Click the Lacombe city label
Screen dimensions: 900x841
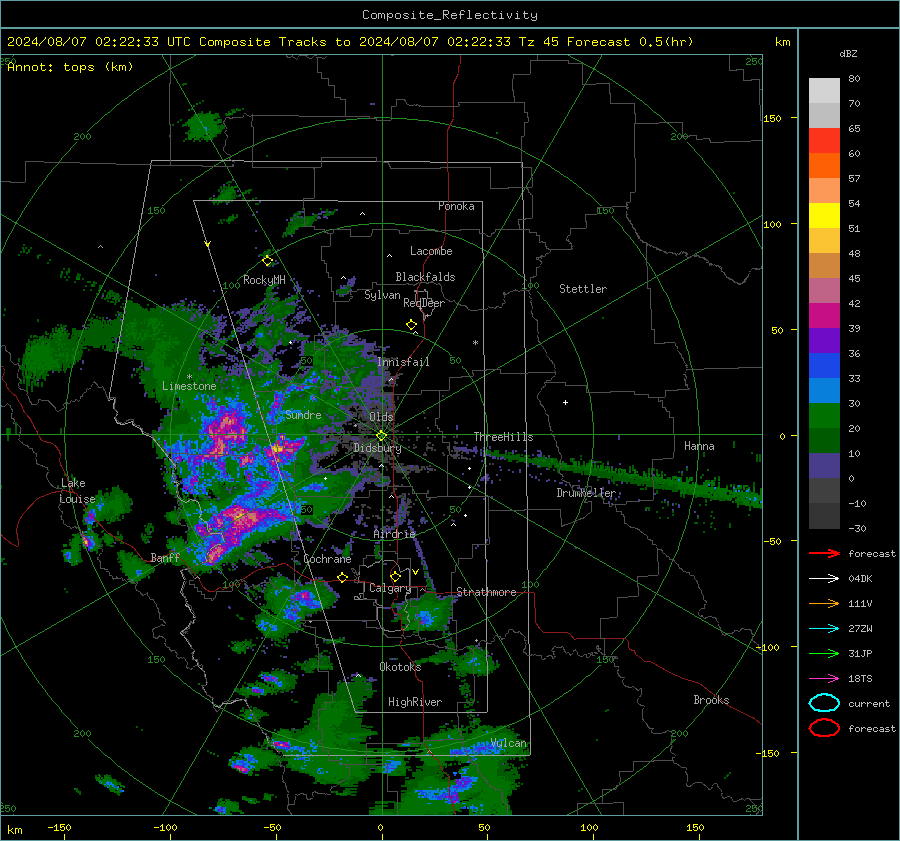(x=431, y=251)
